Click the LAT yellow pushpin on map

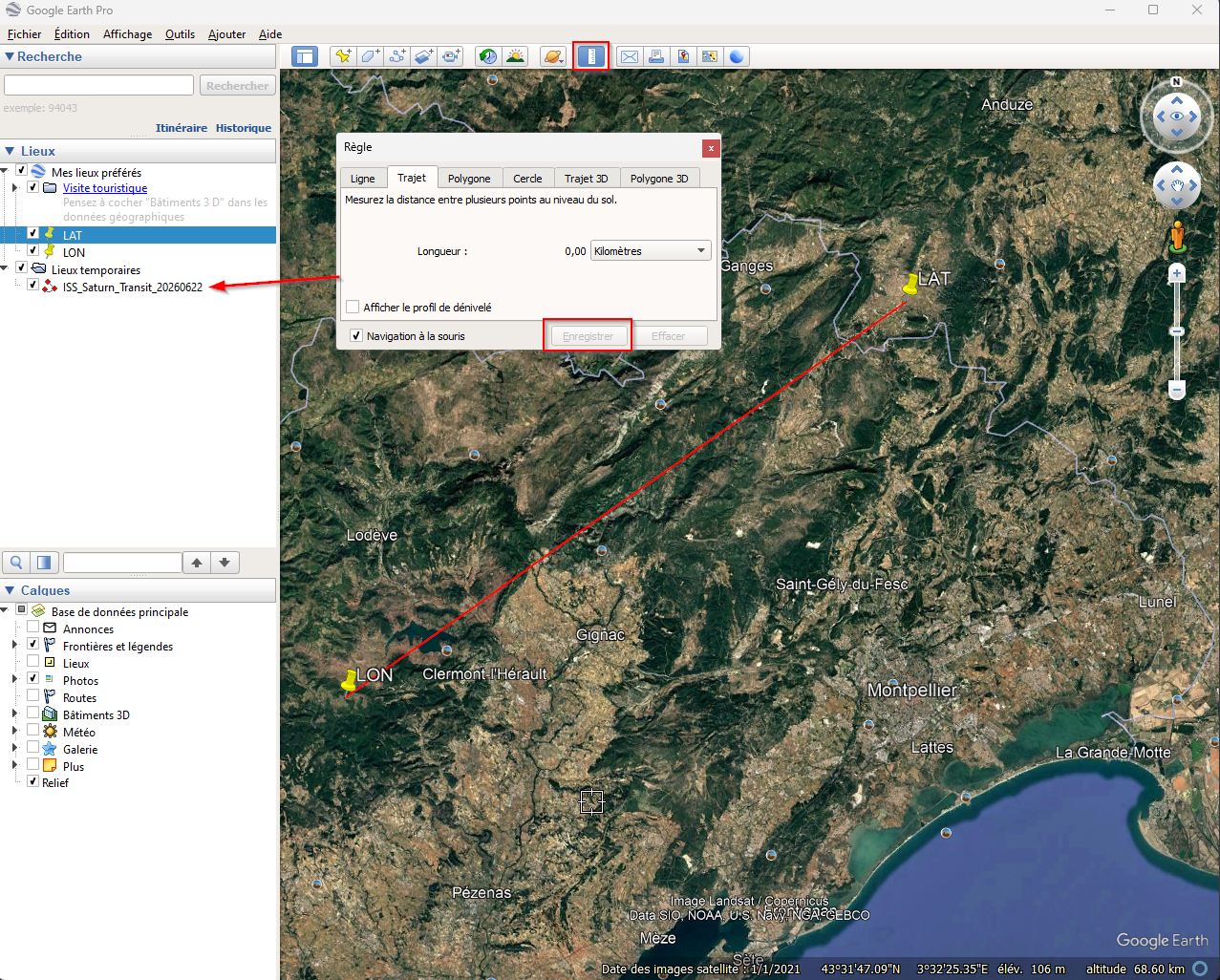(x=910, y=284)
